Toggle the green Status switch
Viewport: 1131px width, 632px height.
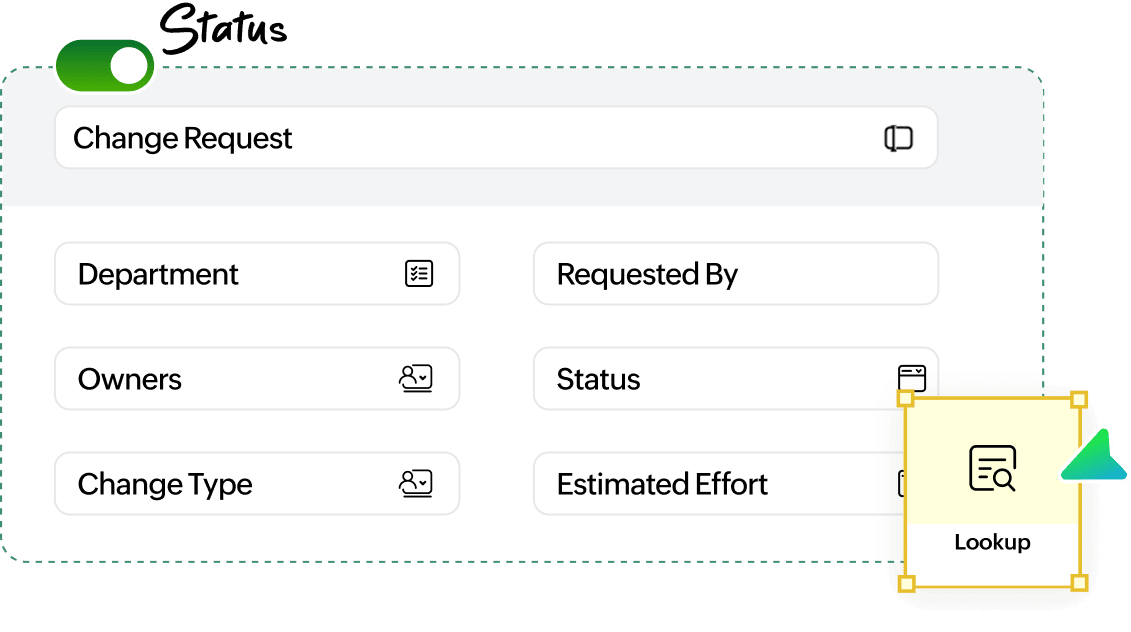pyautogui.click(x=105, y=66)
